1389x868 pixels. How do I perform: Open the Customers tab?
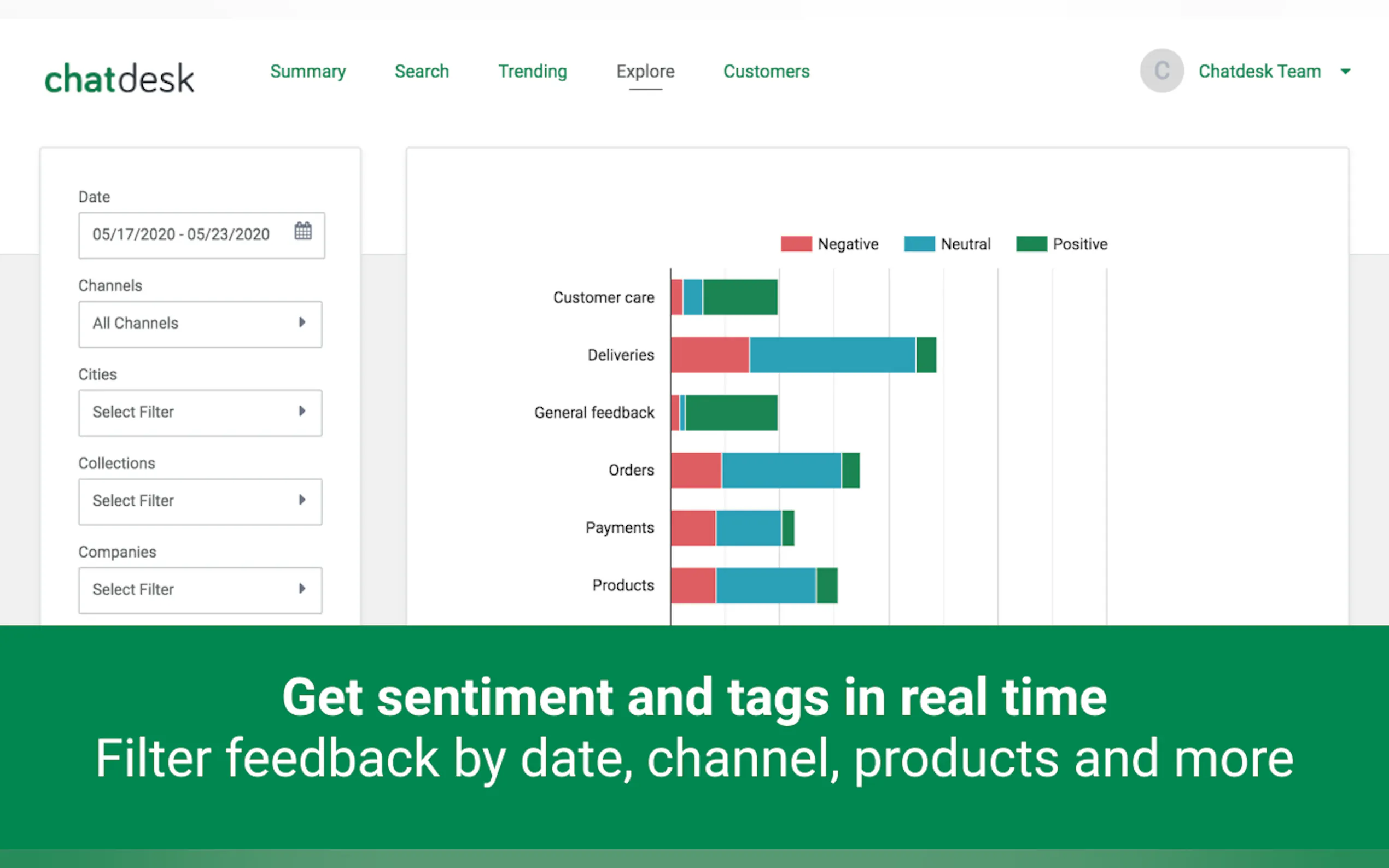pyautogui.click(x=767, y=71)
